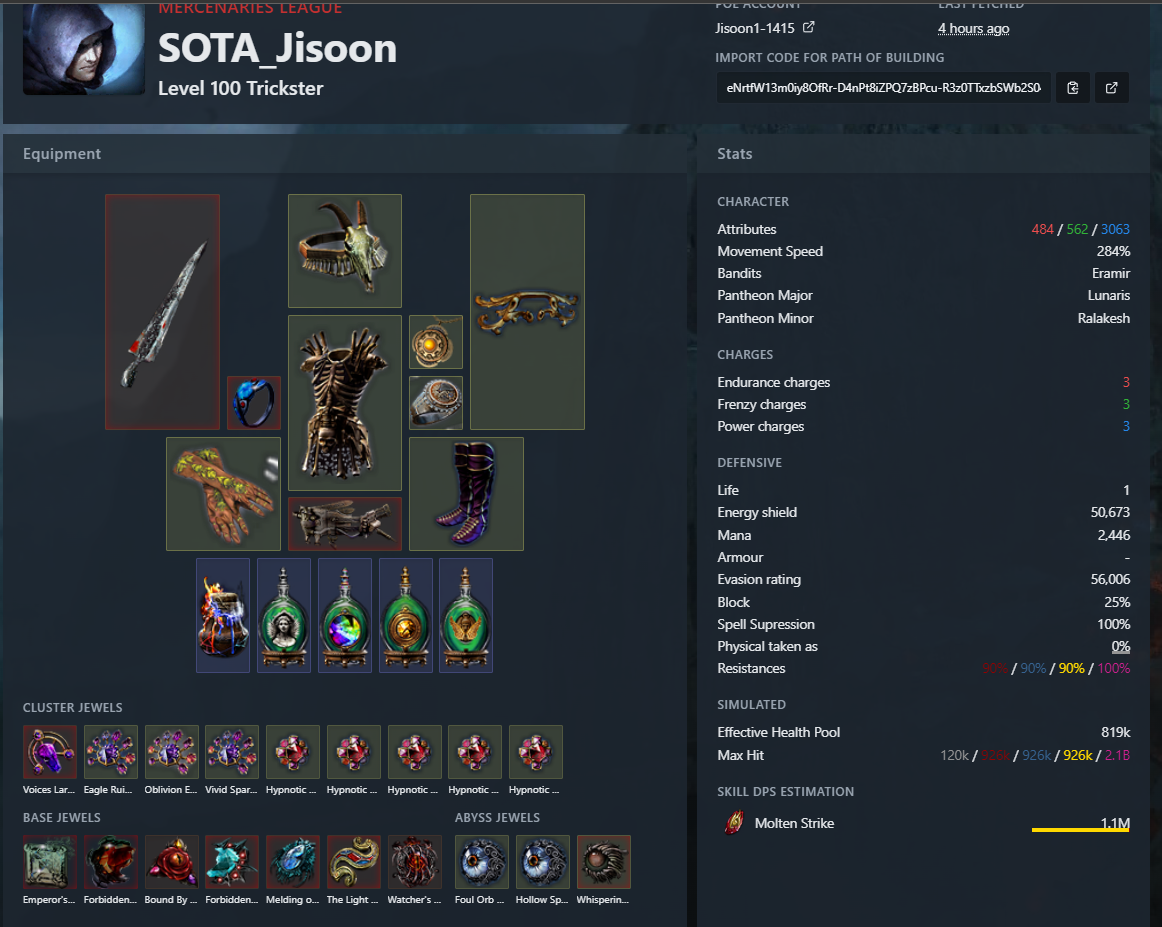The image size is (1162, 927).
Task: Click the character portrait avatar
Action: tap(84, 49)
